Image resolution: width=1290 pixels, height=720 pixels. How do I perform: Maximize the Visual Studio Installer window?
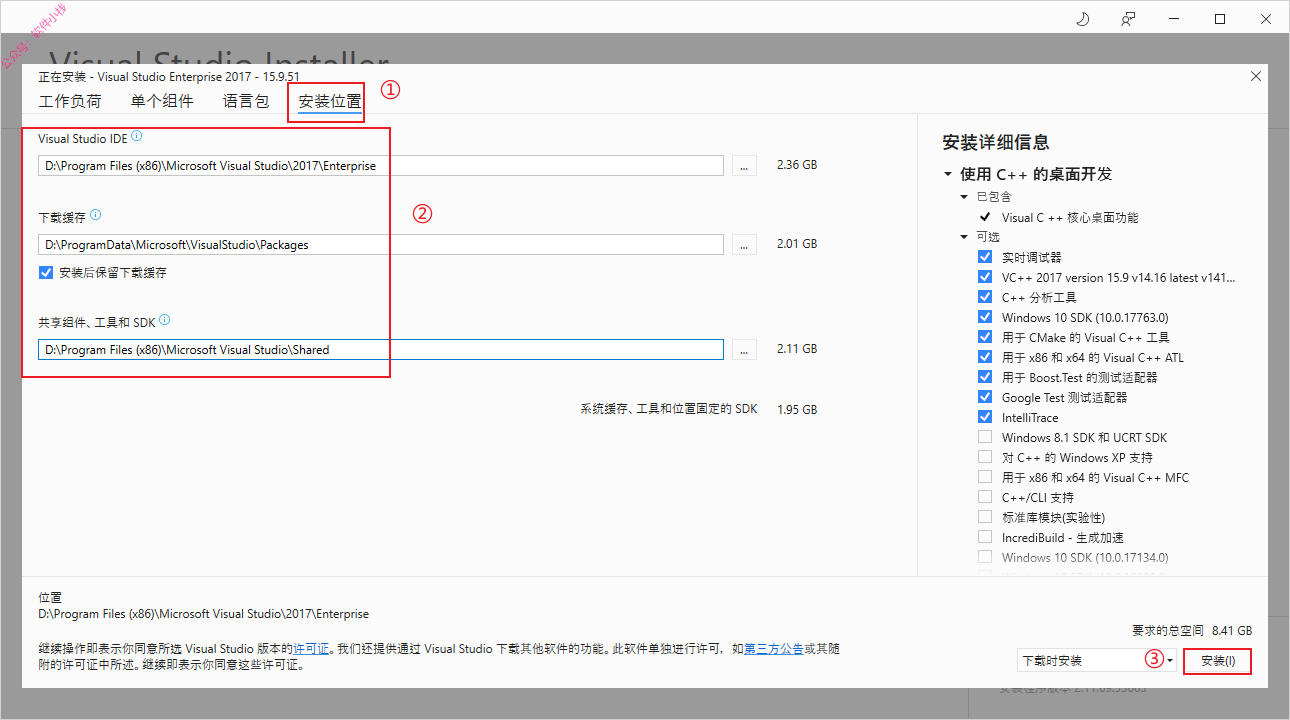[1220, 19]
